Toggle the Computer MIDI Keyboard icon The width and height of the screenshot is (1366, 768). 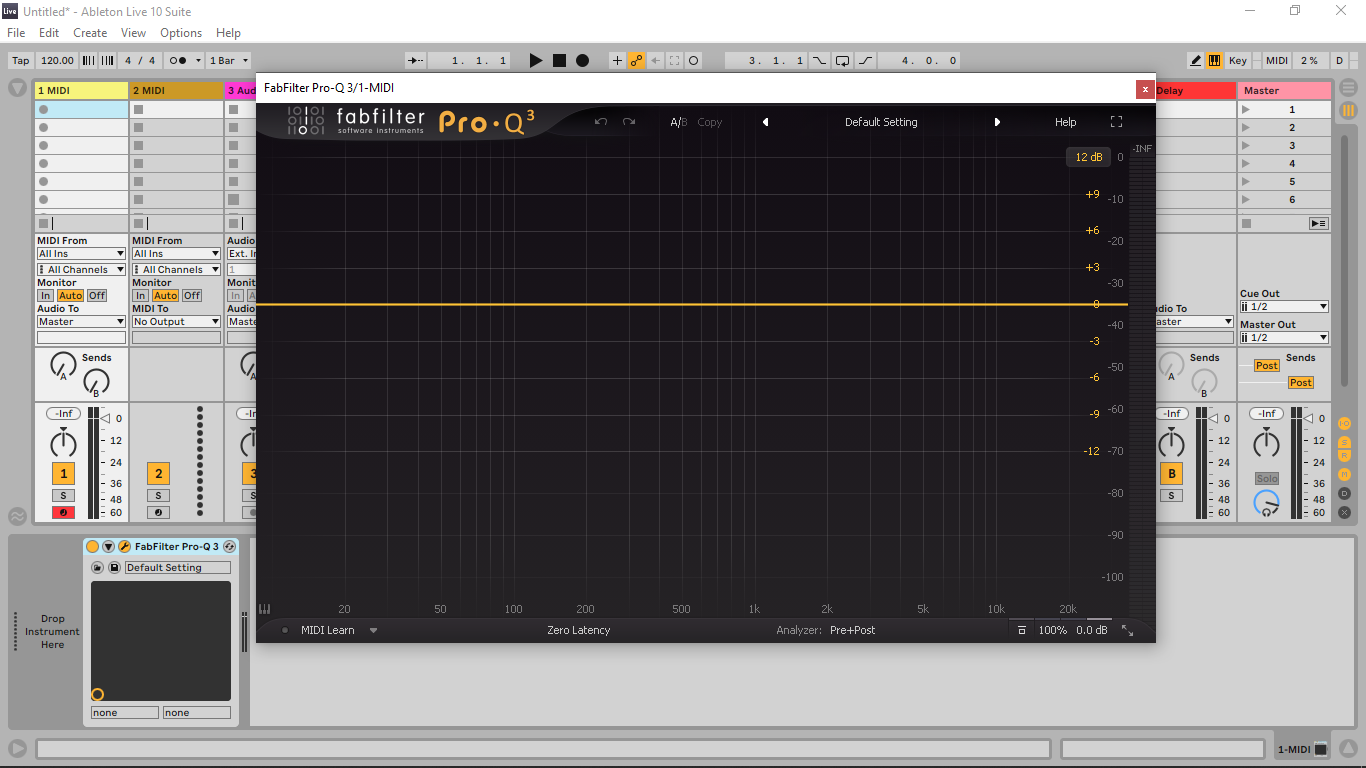point(1214,60)
